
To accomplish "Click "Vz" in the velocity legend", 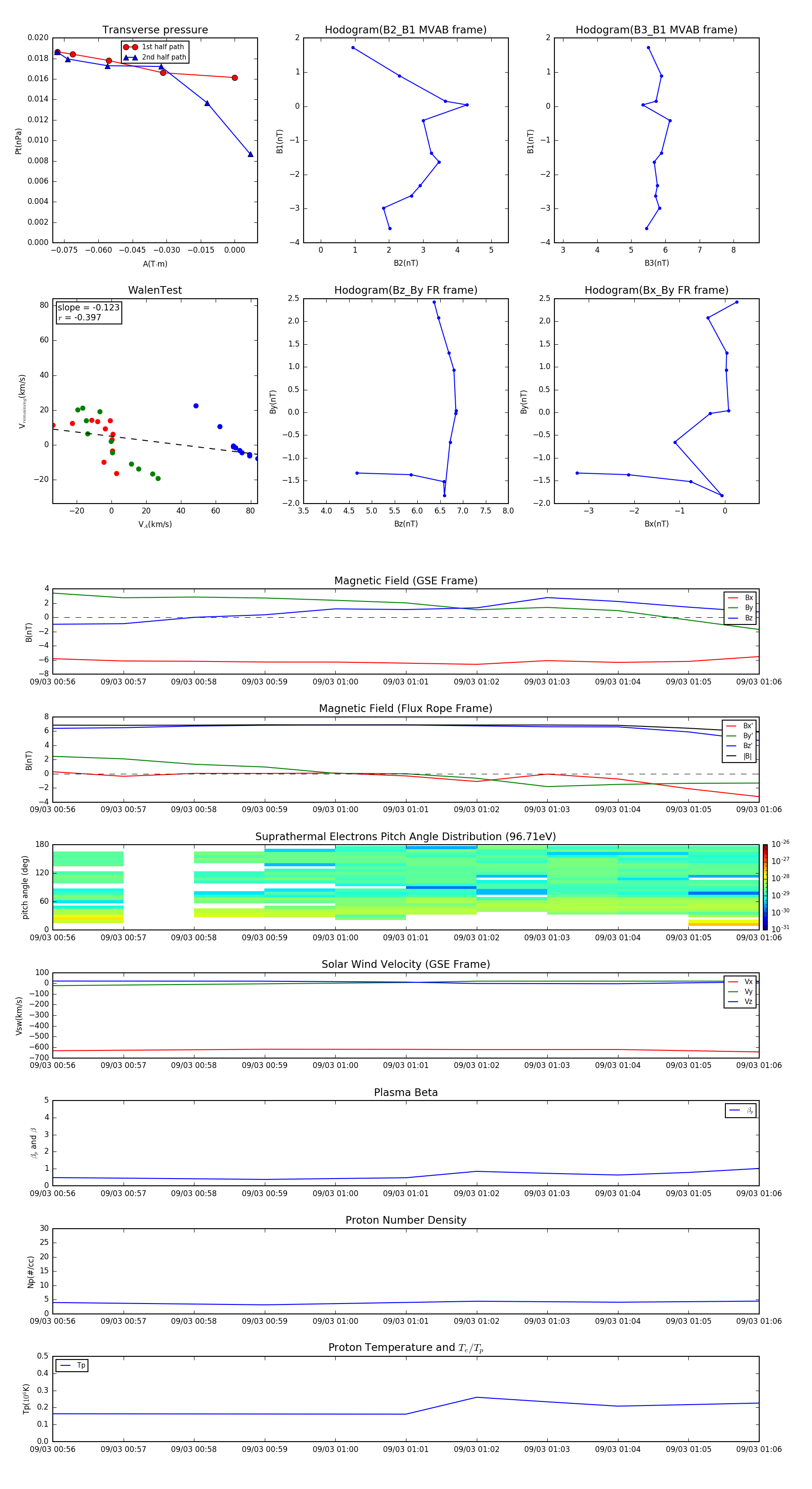I will point(748,1001).
